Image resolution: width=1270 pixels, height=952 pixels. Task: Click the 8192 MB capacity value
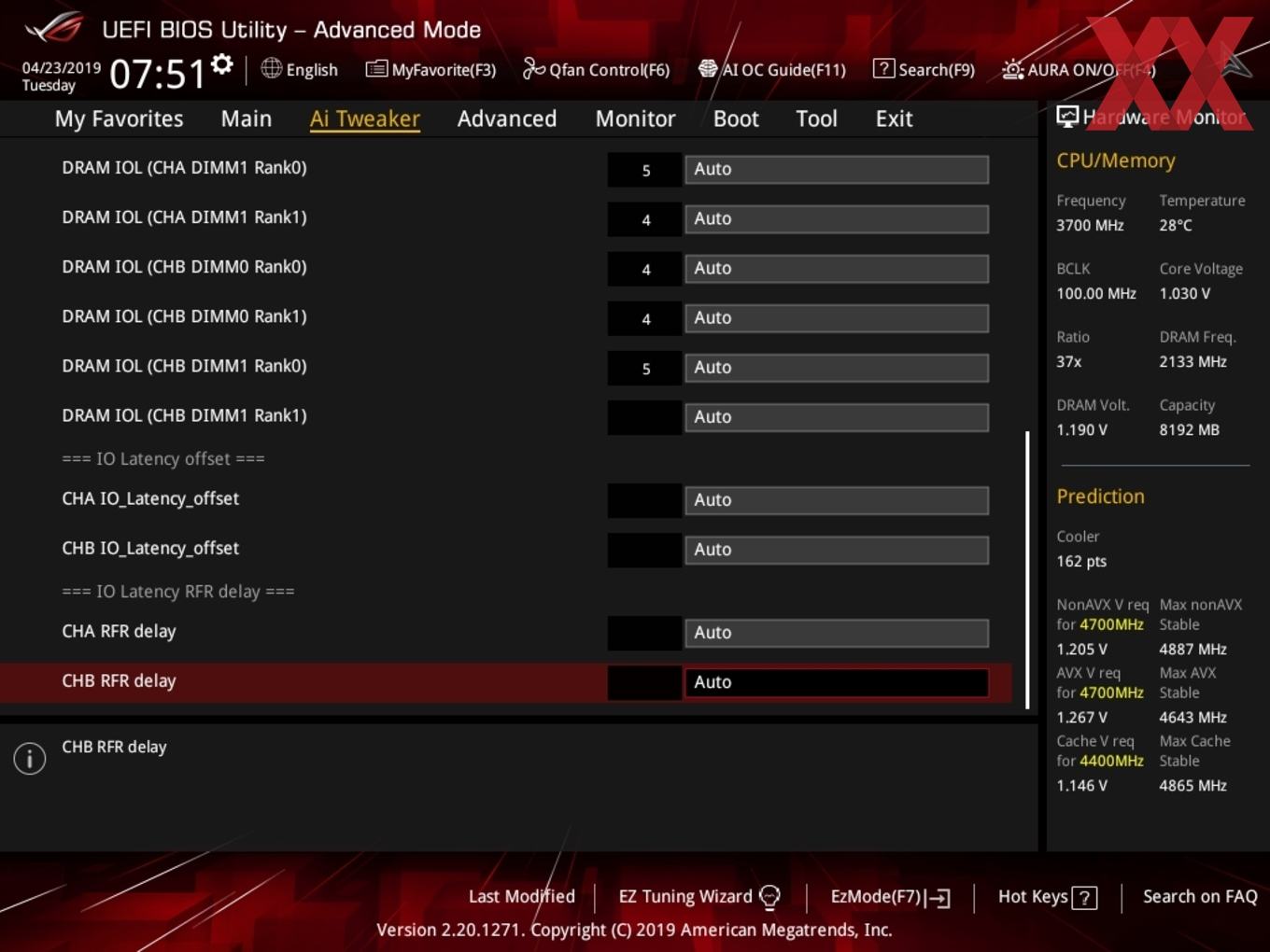click(1189, 429)
